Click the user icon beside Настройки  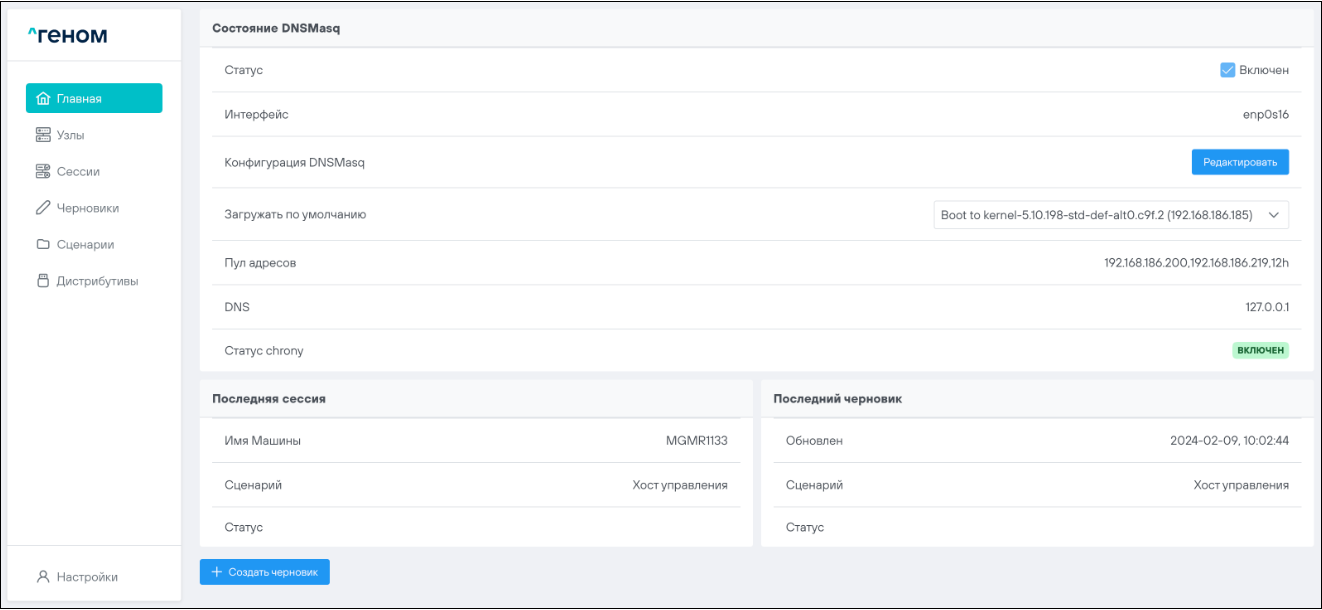tap(43, 577)
